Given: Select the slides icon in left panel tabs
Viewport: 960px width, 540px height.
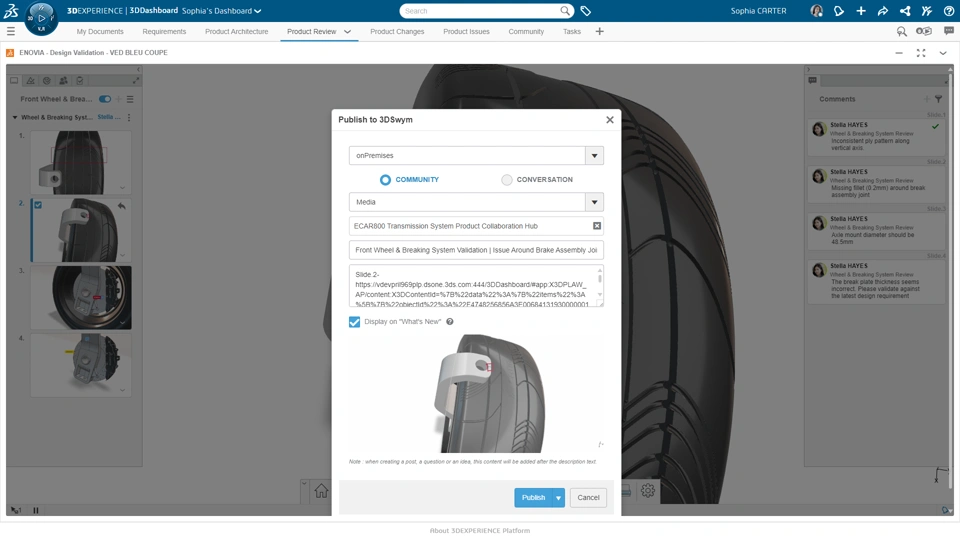Looking at the screenshot, I should [14, 80].
